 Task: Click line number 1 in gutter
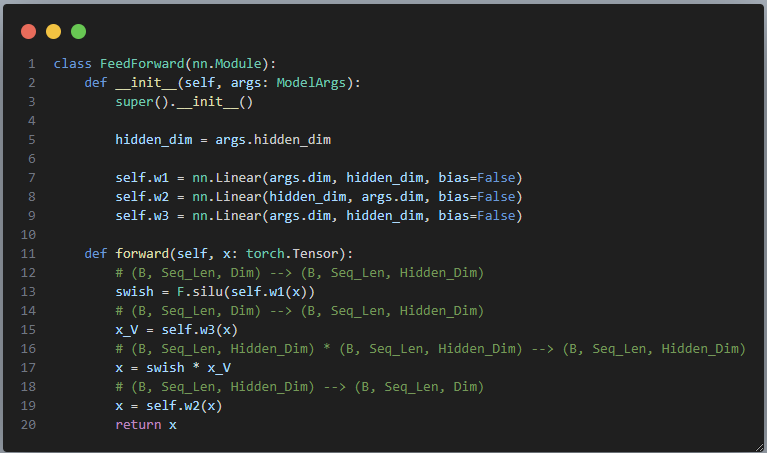[x=32, y=64]
